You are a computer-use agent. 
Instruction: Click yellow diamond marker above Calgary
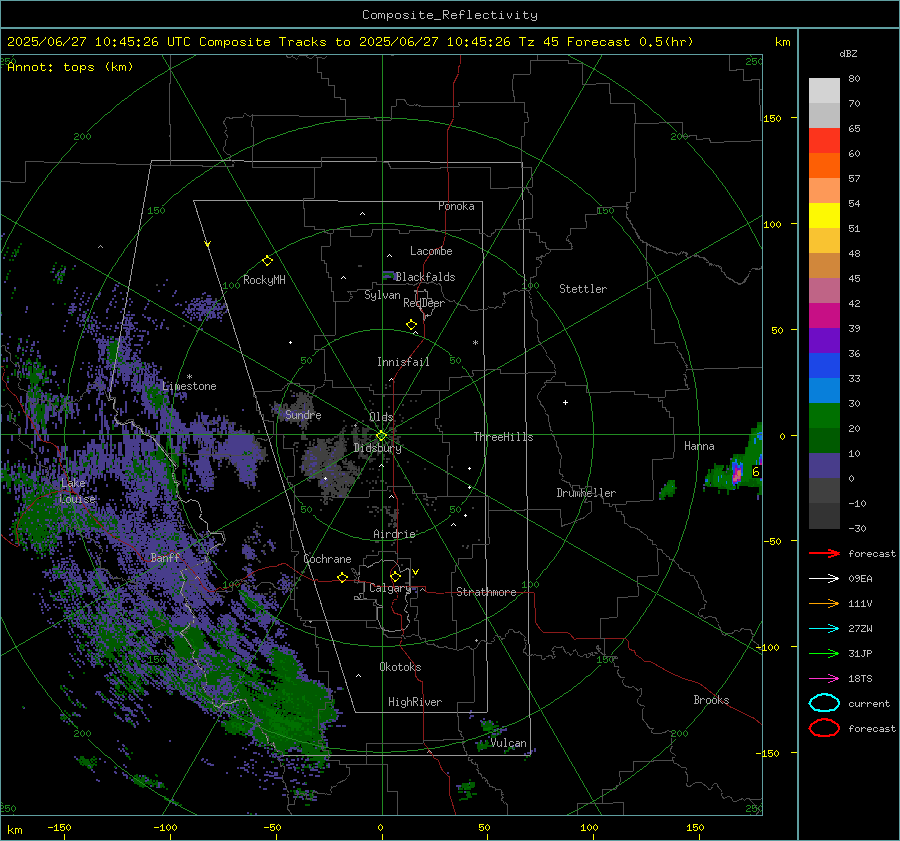pos(395,576)
